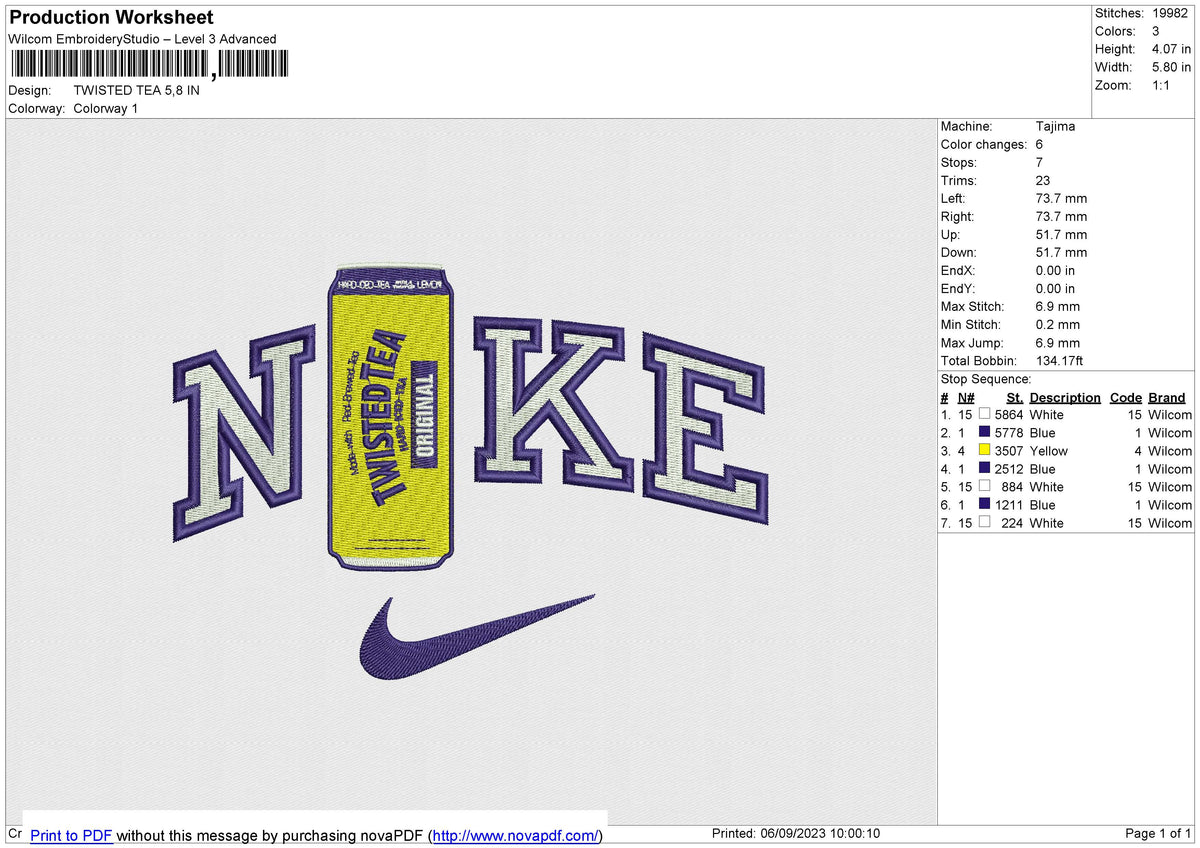Click the Zoom value 1:1
The width and height of the screenshot is (1200, 848).
point(1160,85)
